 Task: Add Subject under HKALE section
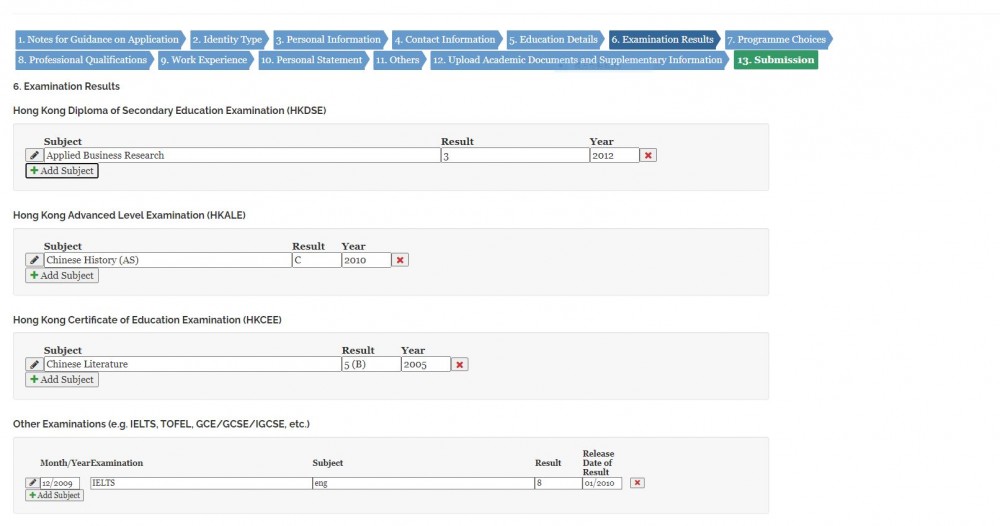pyautogui.click(x=62, y=276)
